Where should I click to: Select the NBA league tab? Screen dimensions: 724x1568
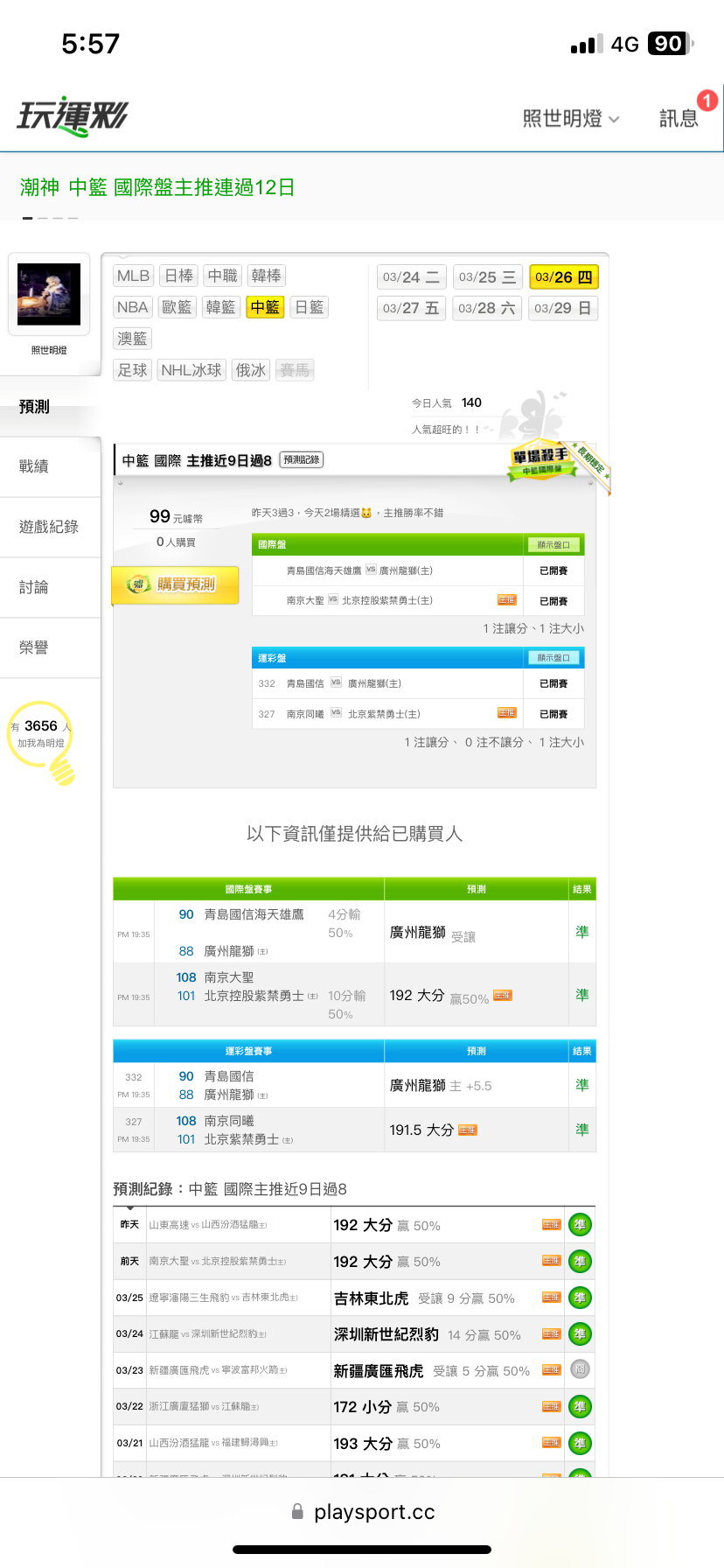point(133,307)
